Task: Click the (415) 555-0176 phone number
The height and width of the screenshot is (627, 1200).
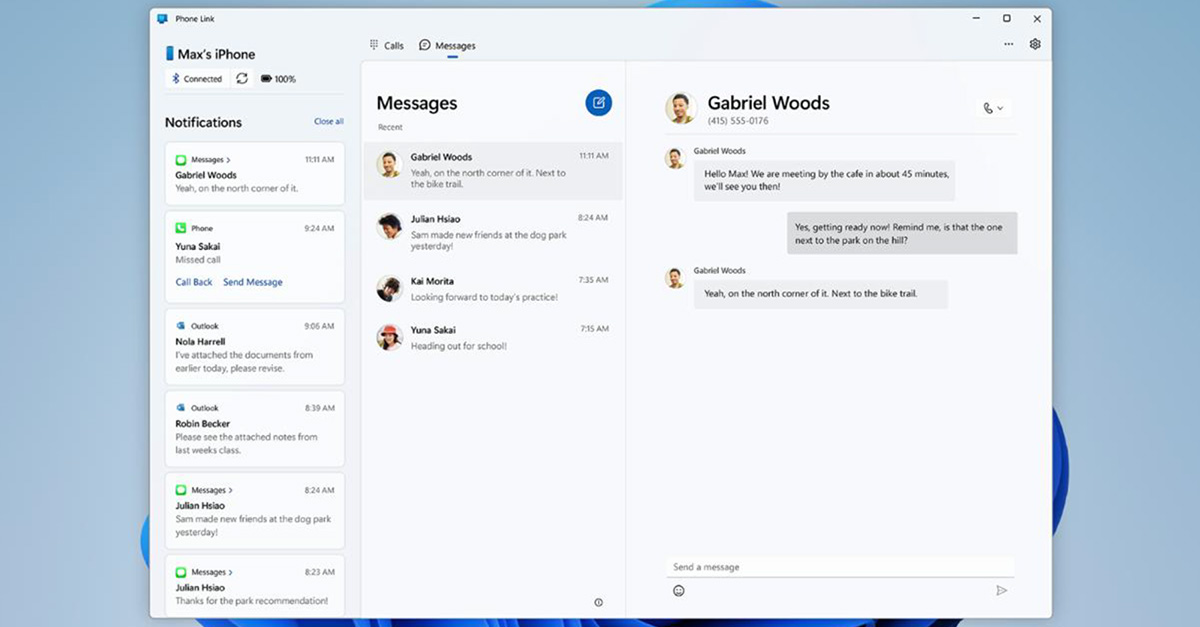Action: 738,121
